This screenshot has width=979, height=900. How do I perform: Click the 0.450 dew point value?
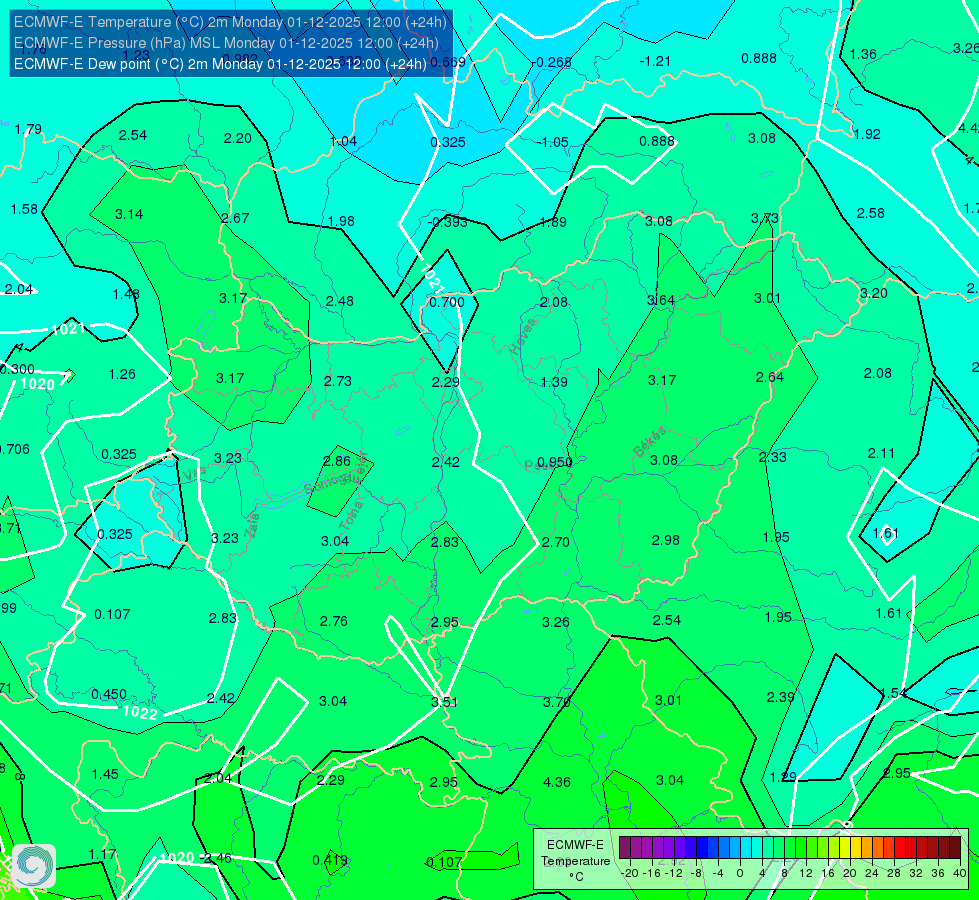pos(109,695)
